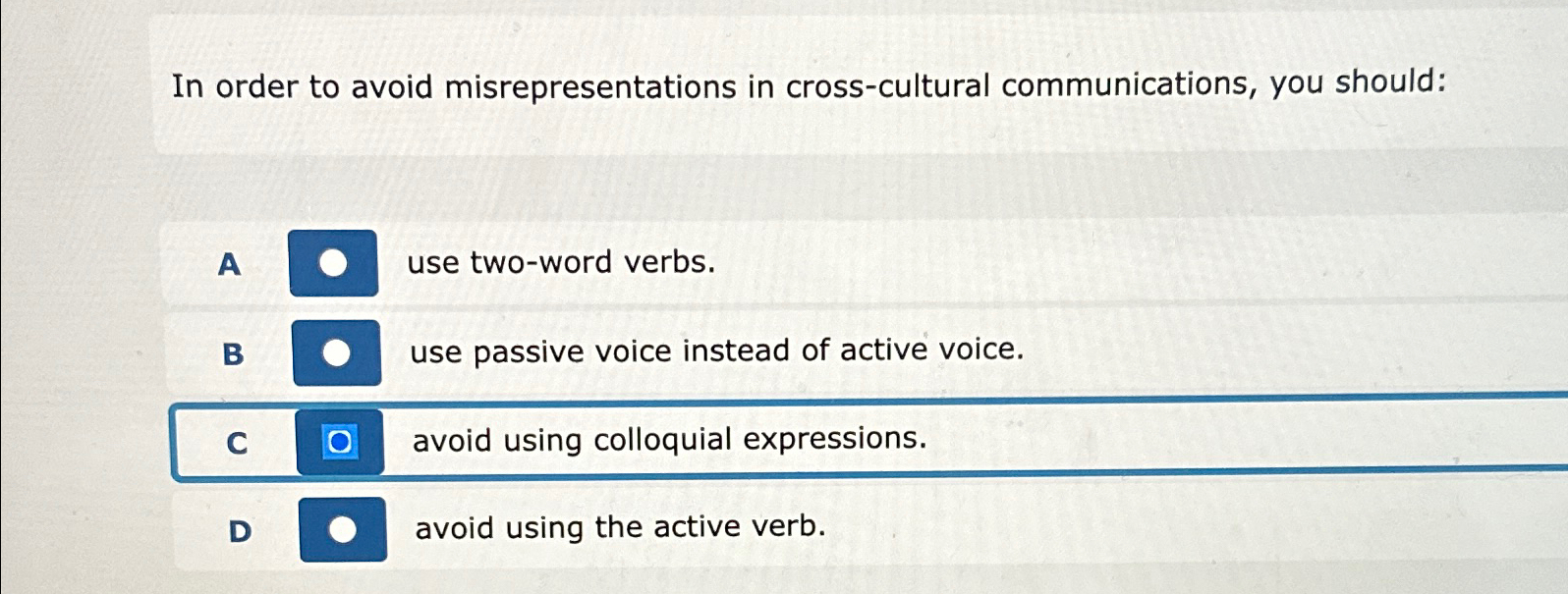
Task: Choose answer 'avoid using colloquial expressions'
Action: tap(669, 440)
